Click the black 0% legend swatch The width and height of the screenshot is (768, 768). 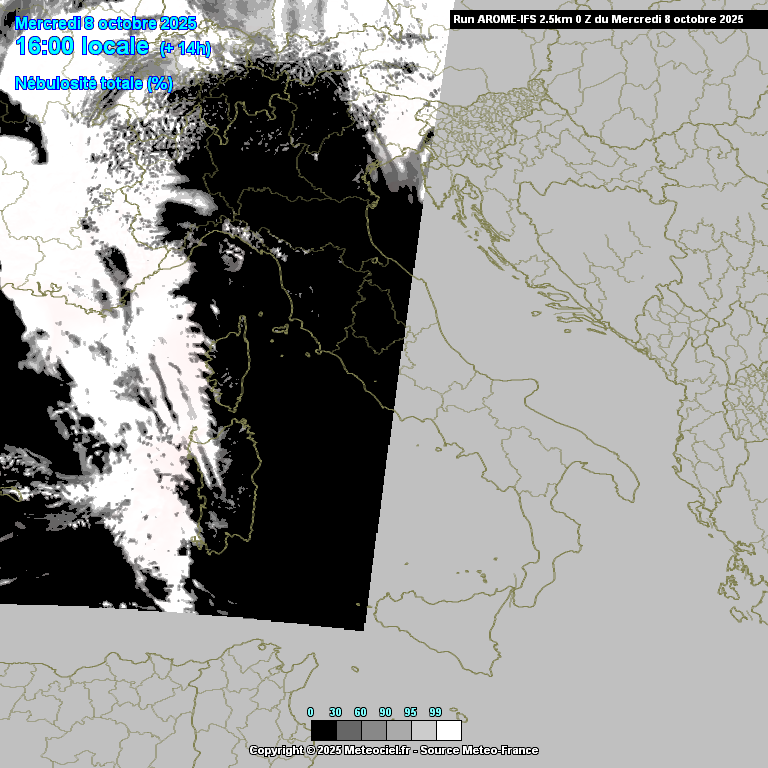click(323, 730)
